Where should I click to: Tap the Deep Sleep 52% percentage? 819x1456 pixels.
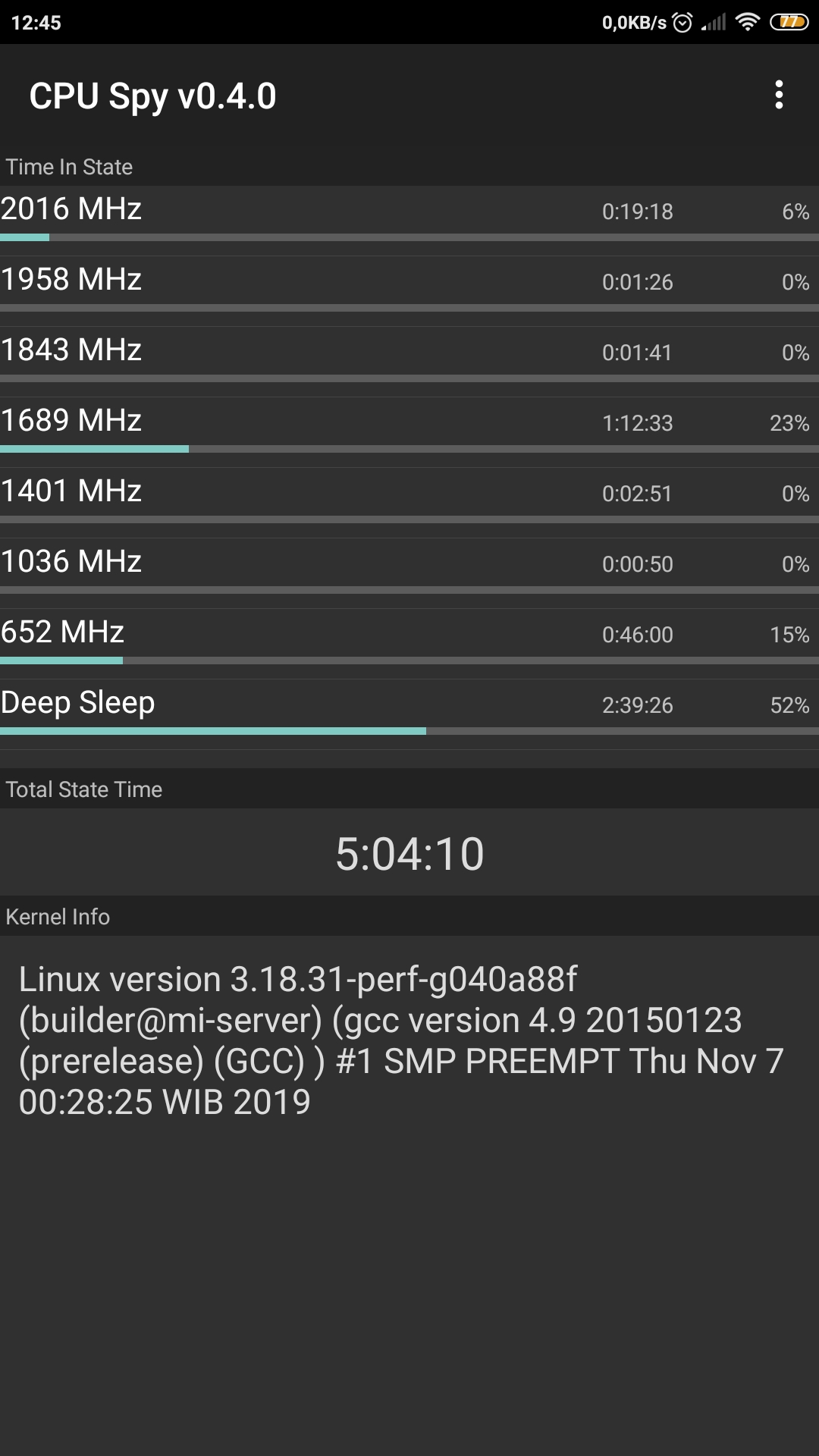[789, 705]
